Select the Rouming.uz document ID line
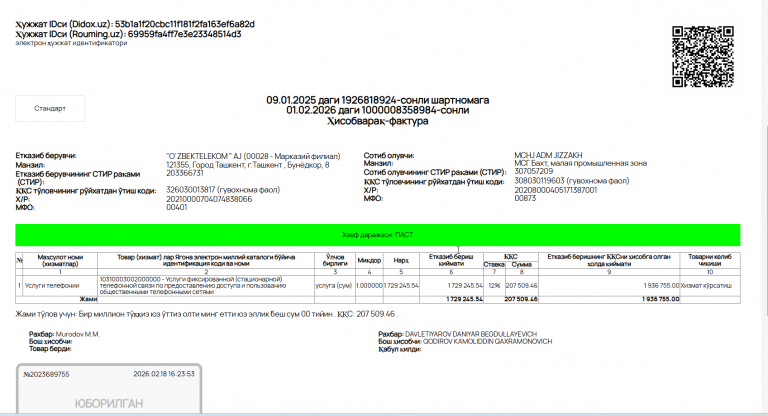 click(x=128, y=34)
